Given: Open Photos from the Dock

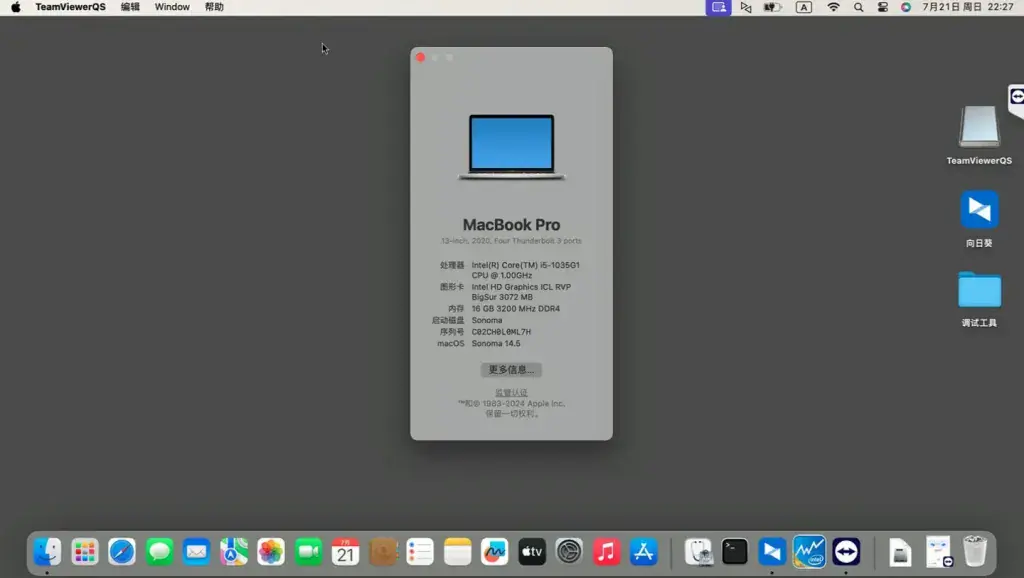Looking at the screenshot, I should pos(271,552).
